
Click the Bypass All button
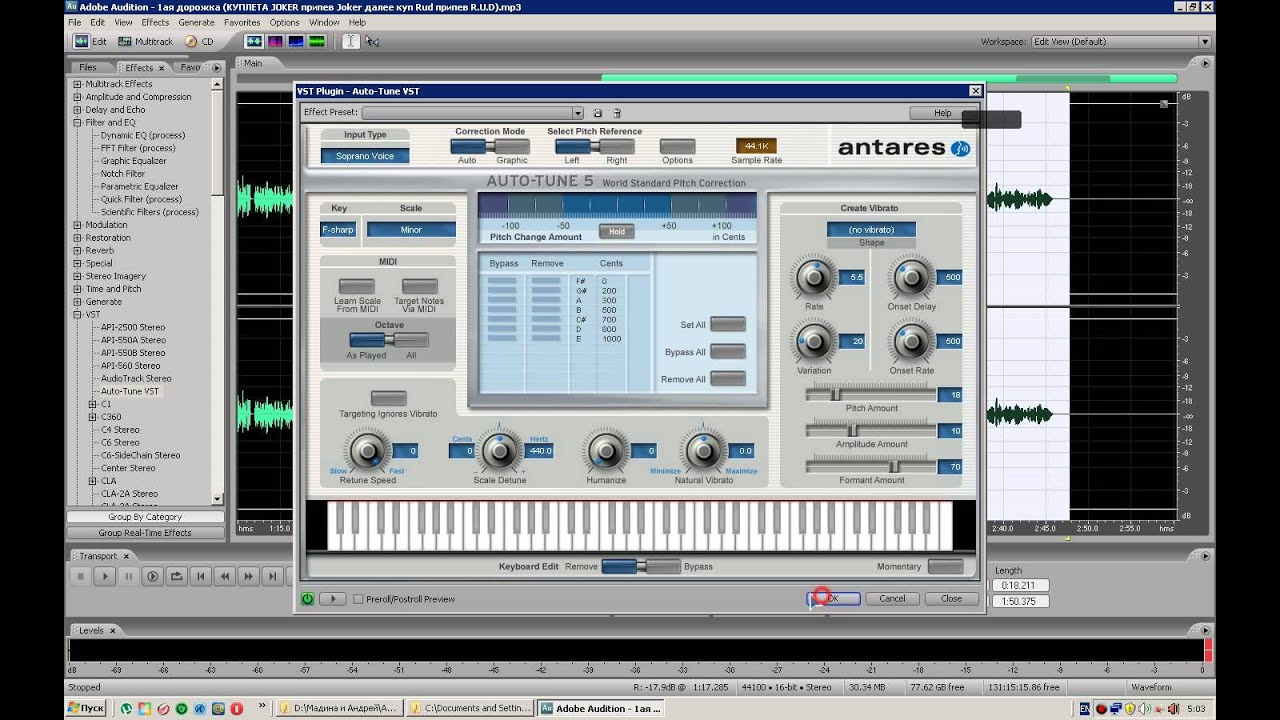tap(728, 351)
